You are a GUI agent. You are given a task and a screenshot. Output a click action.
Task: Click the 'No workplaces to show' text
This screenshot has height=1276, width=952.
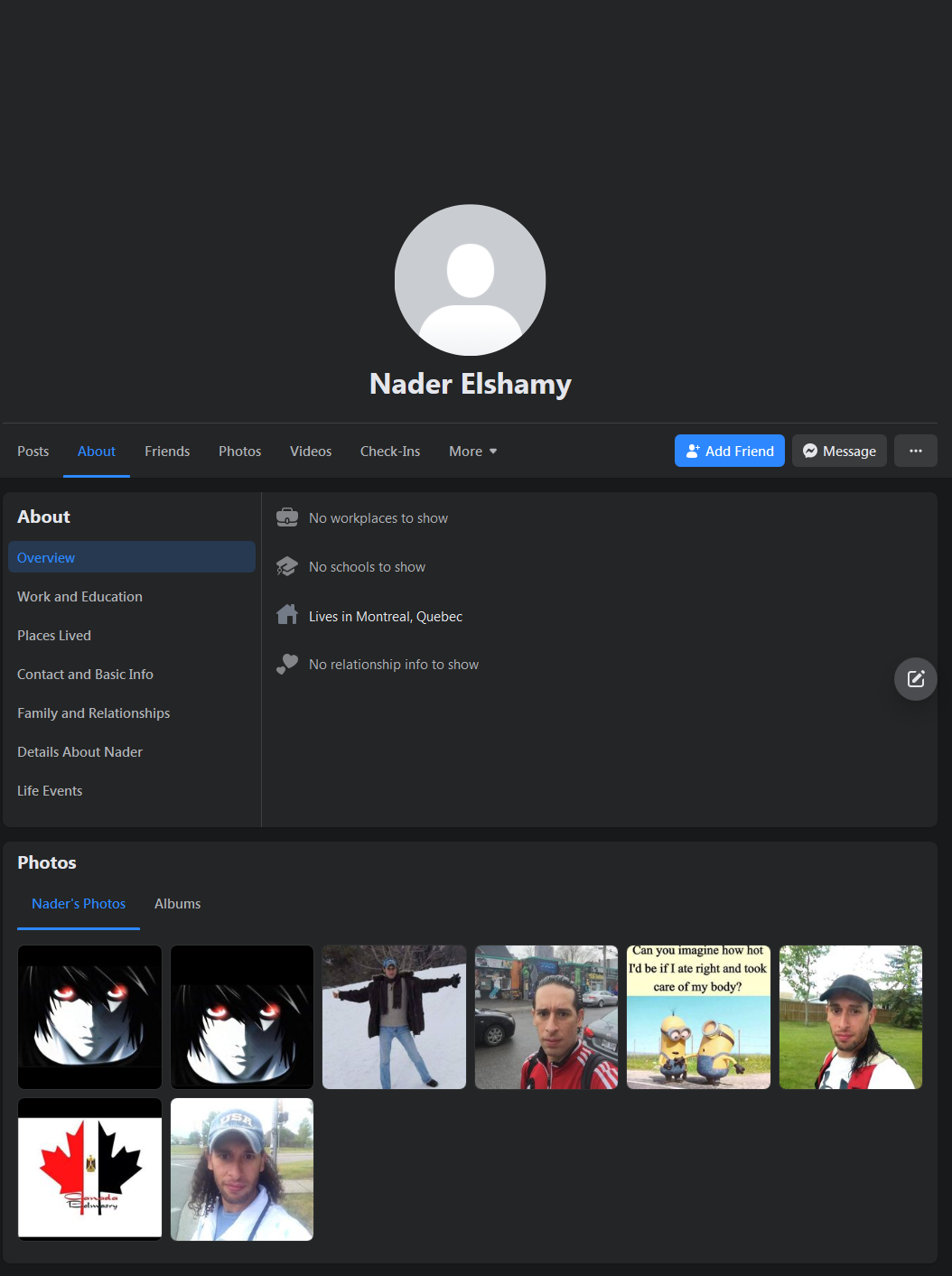coord(378,518)
